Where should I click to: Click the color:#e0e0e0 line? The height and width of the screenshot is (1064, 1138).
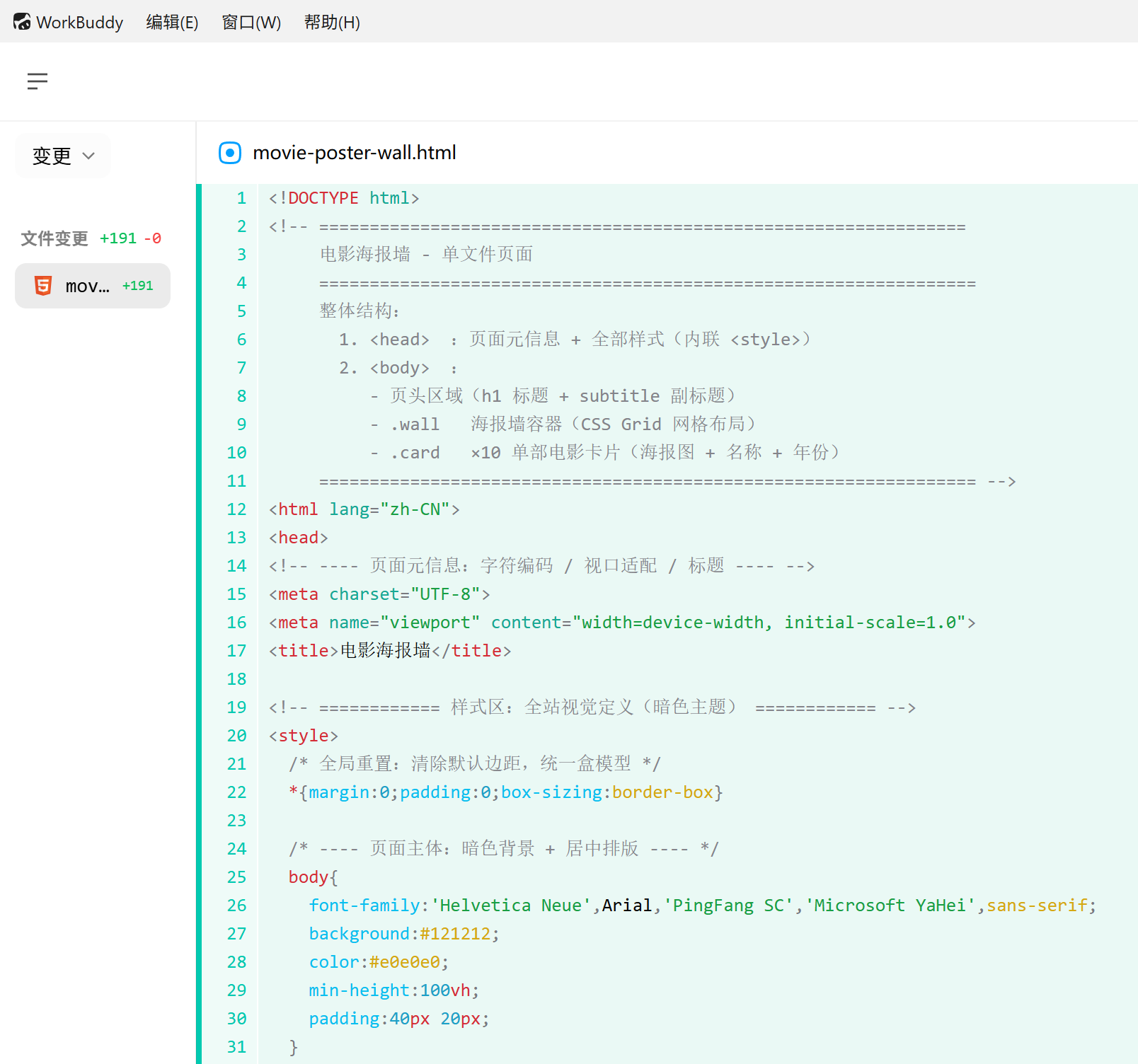click(x=379, y=962)
